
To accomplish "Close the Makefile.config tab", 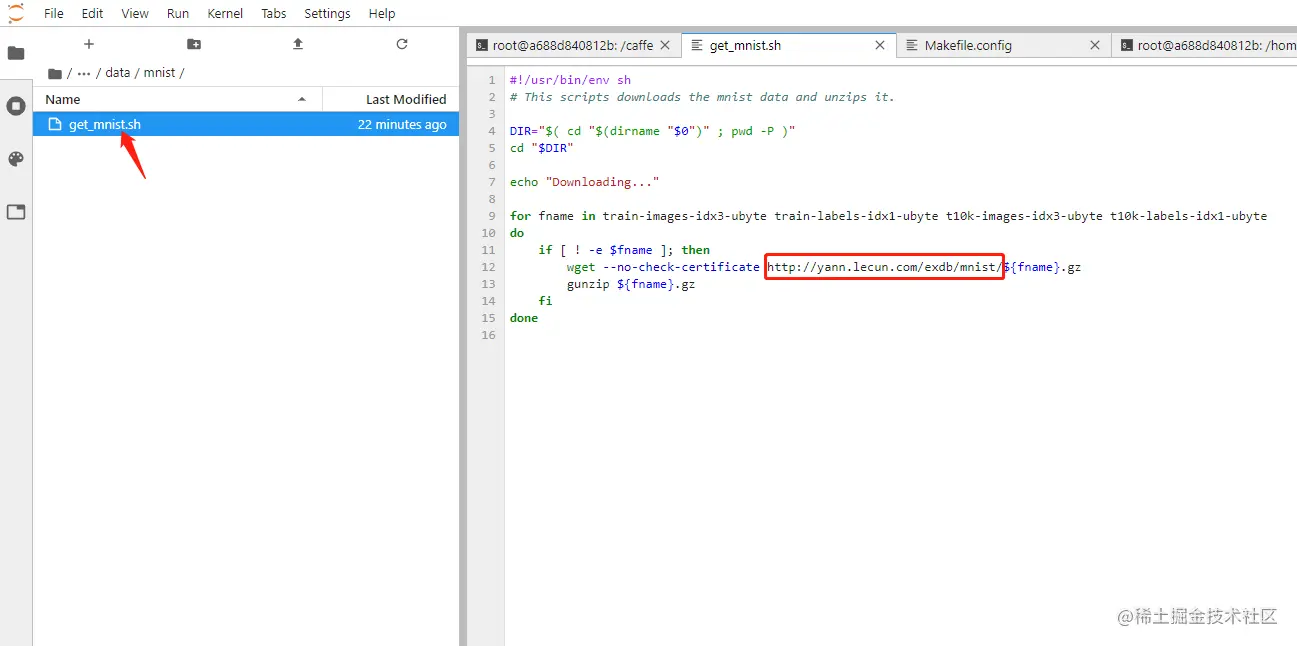I will [1094, 45].
